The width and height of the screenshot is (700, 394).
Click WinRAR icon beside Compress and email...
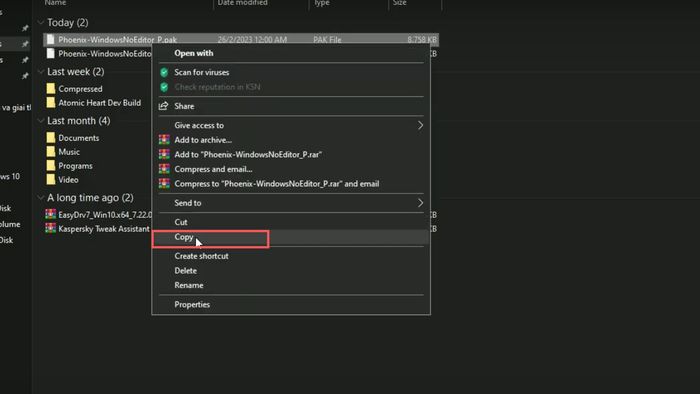pyautogui.click(x=164, y=169)
